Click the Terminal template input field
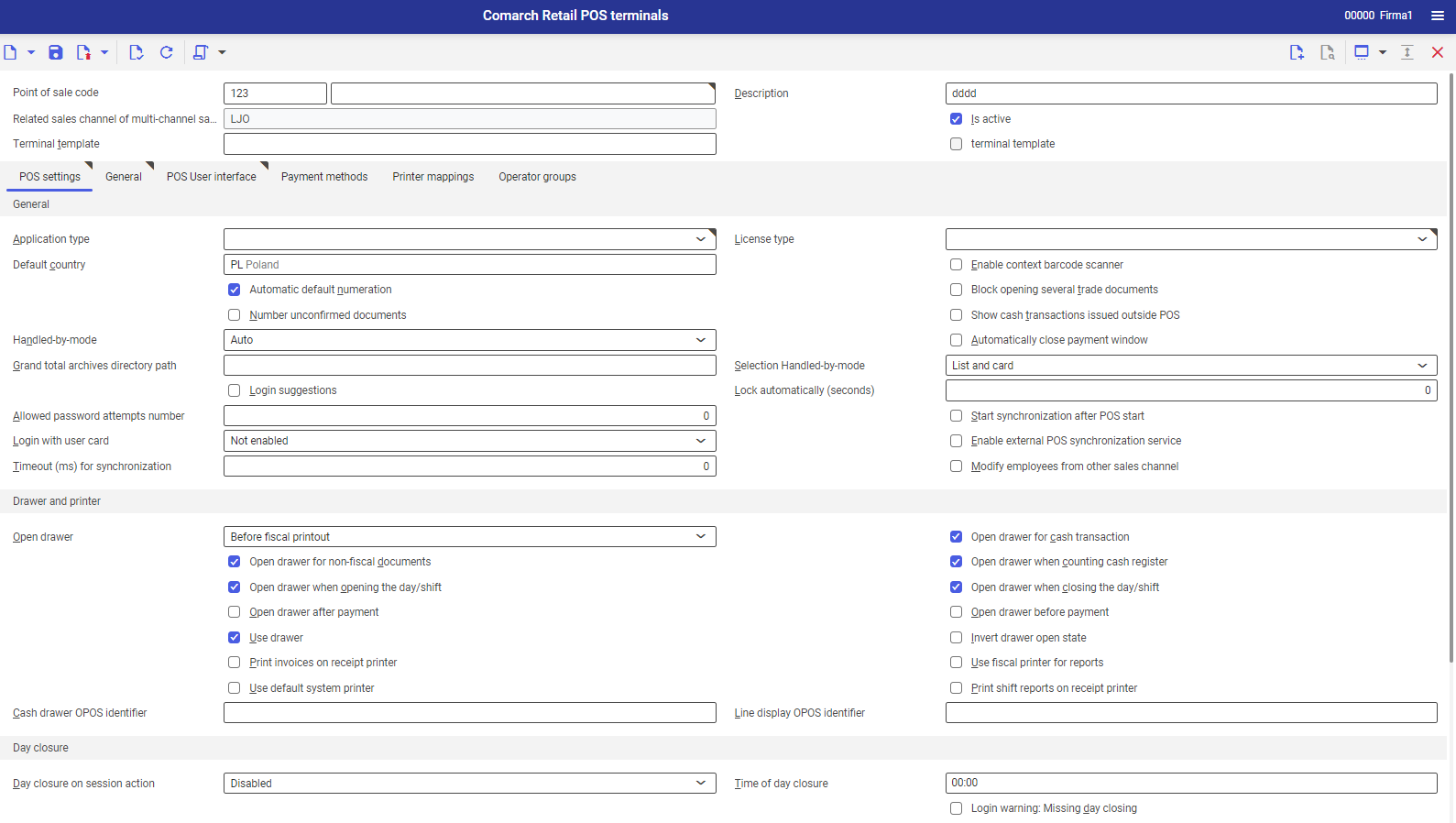Image resolution: width=1456 pixels, height=823 pixels. 470,144
